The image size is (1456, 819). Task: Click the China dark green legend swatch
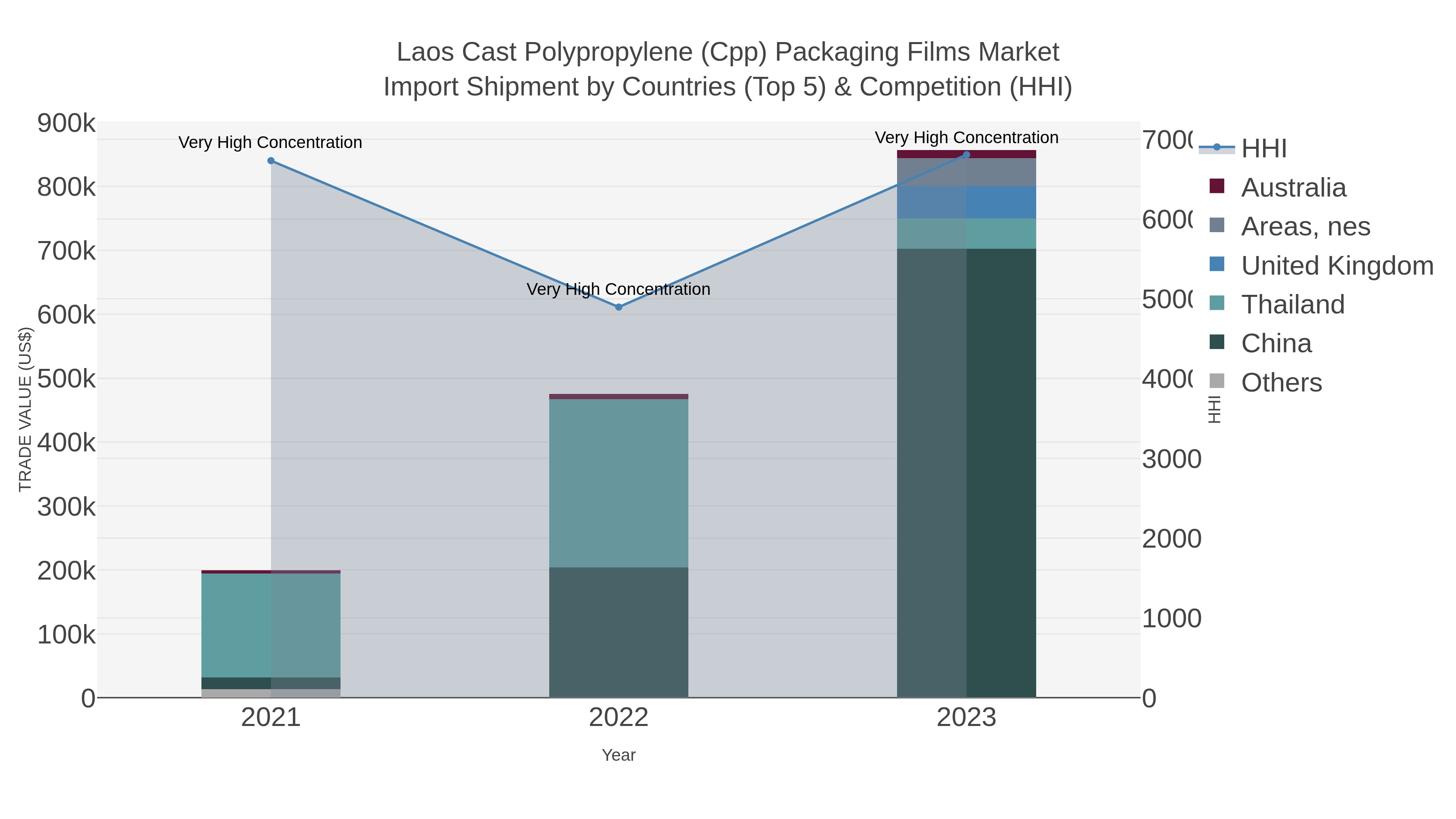click(x=1217, y=342)
